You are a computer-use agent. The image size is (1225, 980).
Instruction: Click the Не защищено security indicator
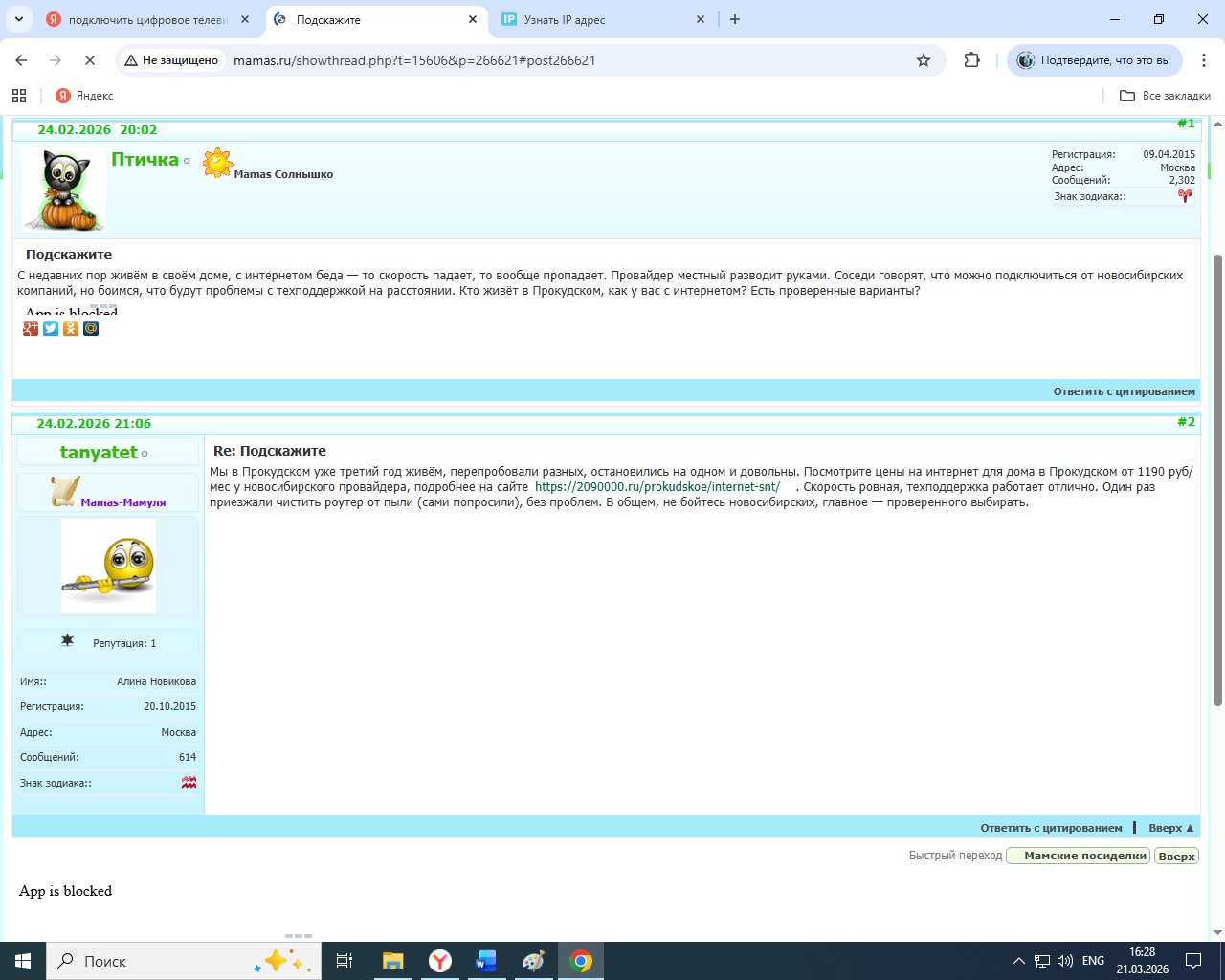pos(172,60)
